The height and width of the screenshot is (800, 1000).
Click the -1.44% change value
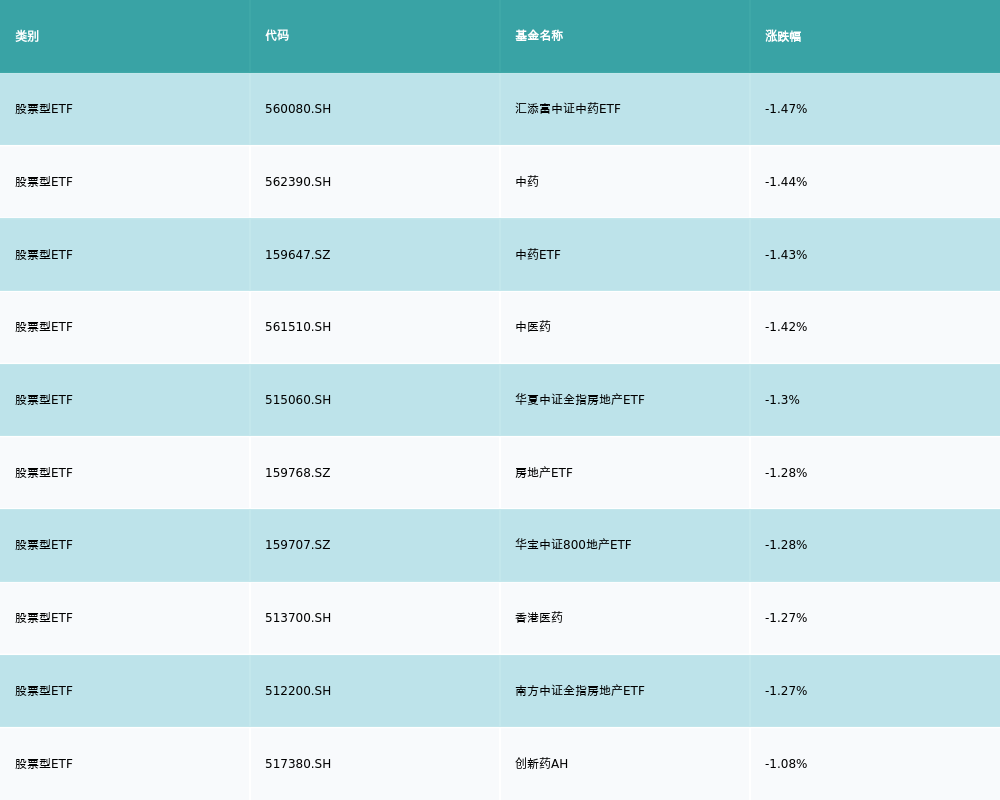click(x=786, y=182)
